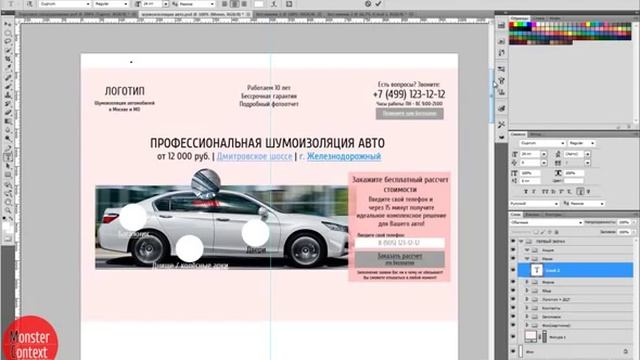
Task: Hide the bottom Фон background layer
Action: (x=513, y=351)
